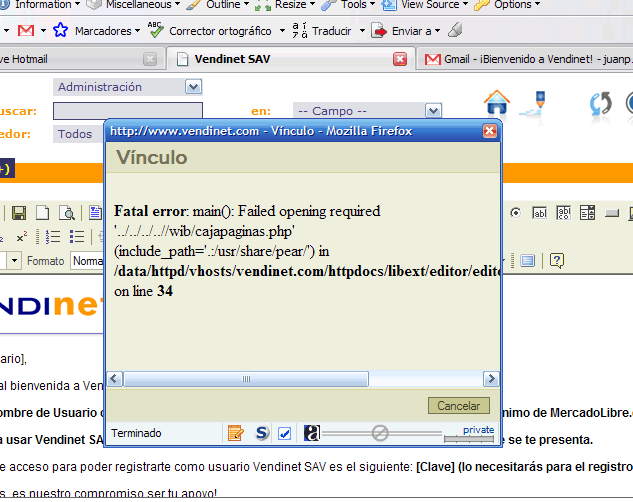
Task: Click the scroll left arrow in popup
Action: click(x=114, y=379)
